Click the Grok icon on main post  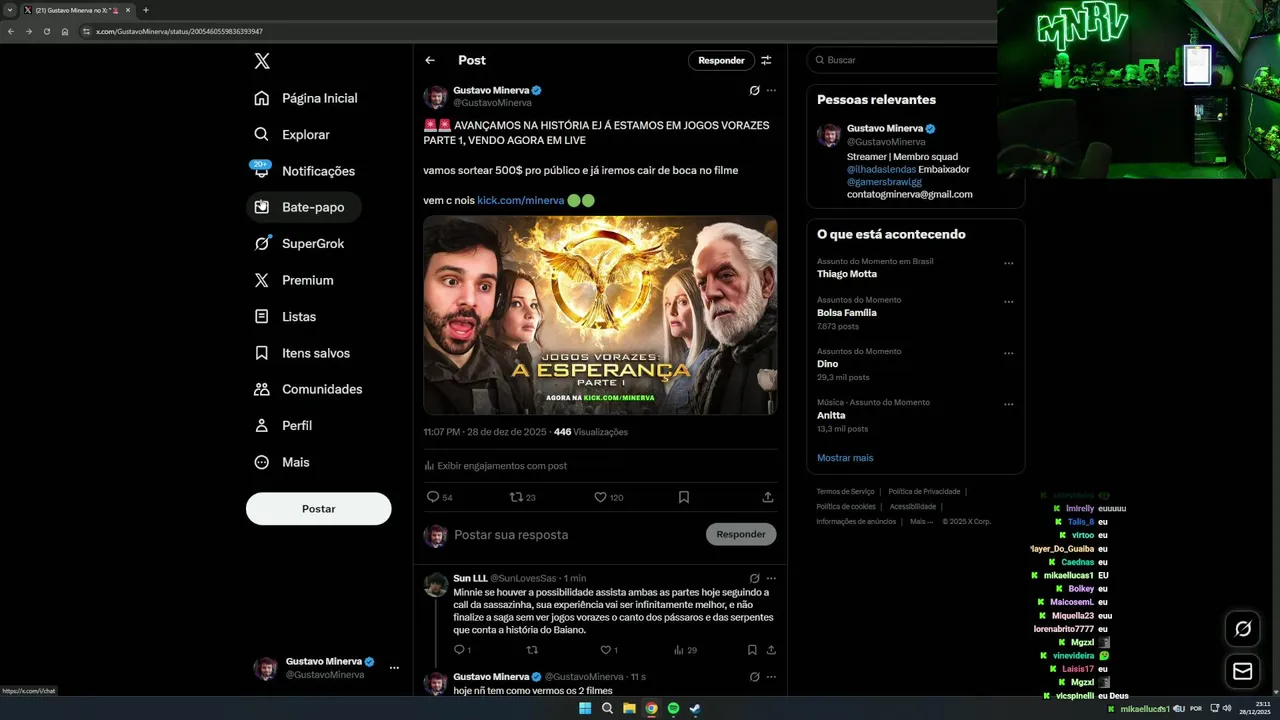[754, 90]
